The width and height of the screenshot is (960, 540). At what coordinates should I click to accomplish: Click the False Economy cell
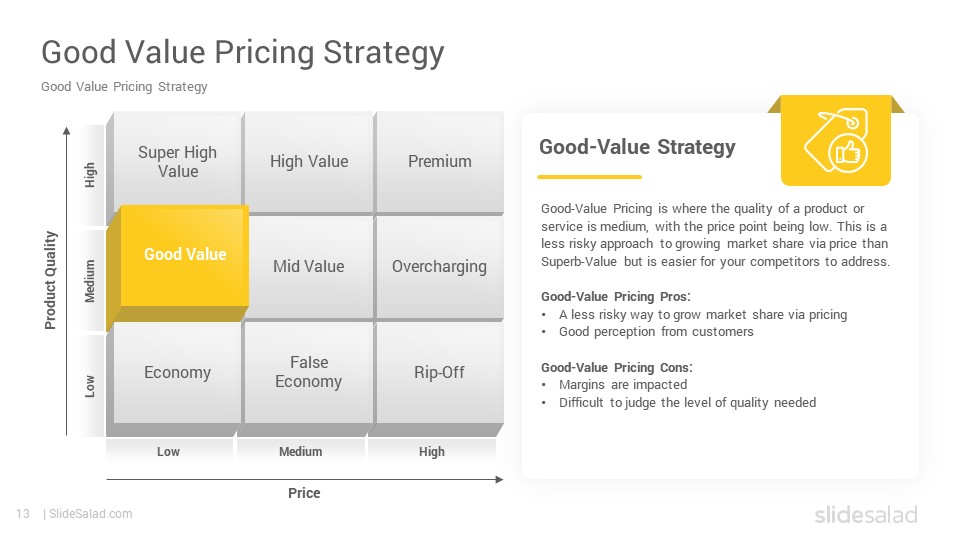click(309, 372)
